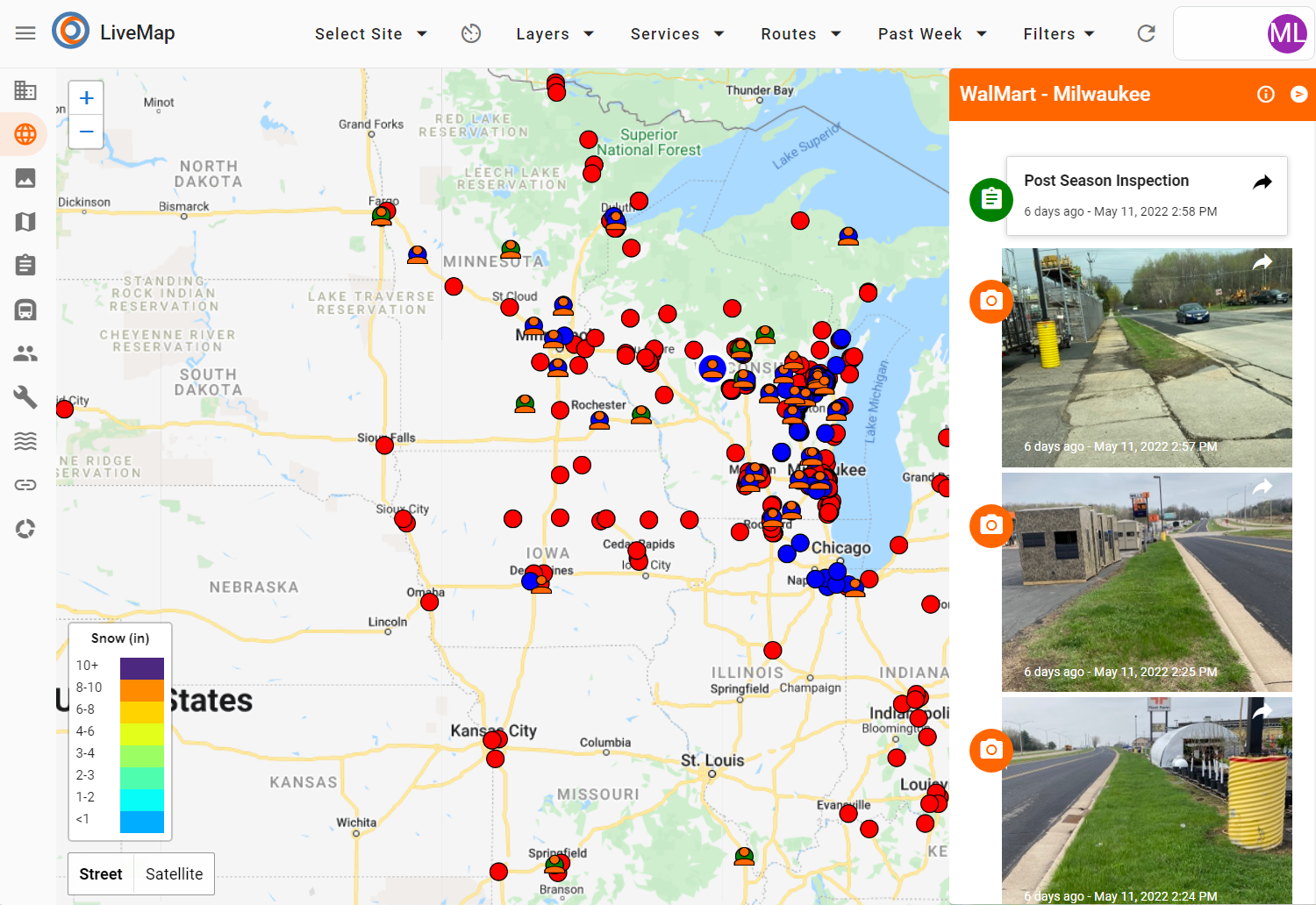Screen dimensions: 1316x905
Task: Open the info icon for WalMart - Milwaukee
Action: 1265,94
